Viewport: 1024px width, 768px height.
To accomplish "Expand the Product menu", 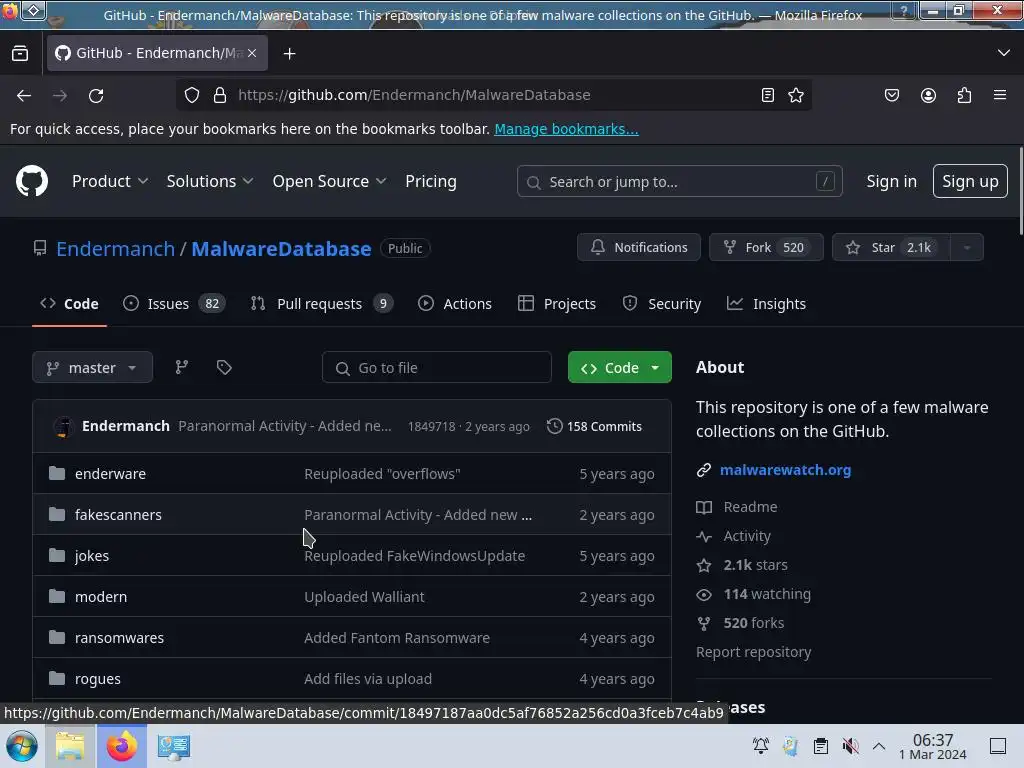I will coord(110,181).
